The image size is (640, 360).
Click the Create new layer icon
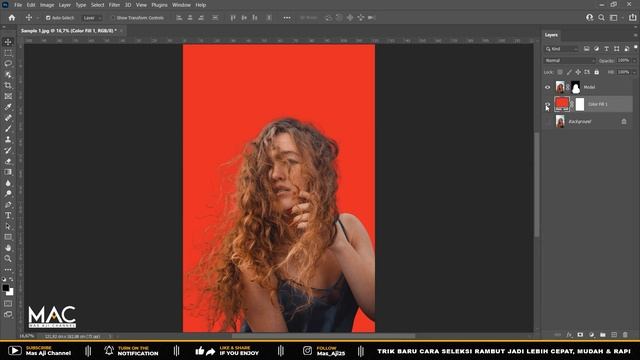click(614, 335)
